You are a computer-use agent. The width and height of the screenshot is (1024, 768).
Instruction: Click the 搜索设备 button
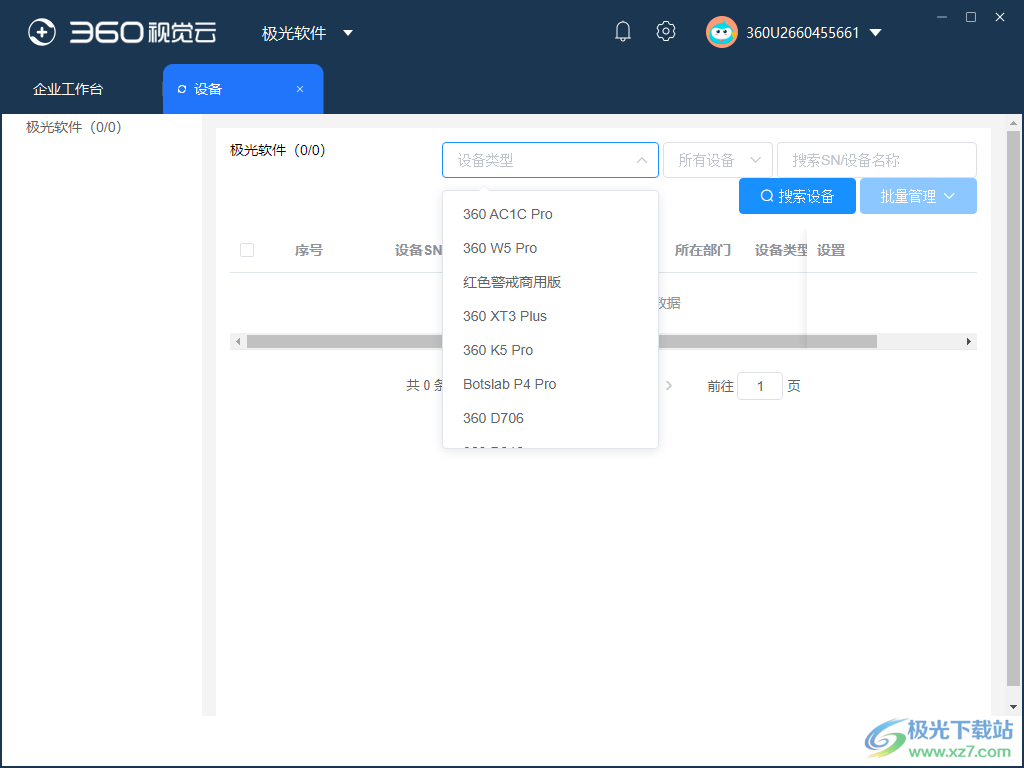tap(797, 196)
